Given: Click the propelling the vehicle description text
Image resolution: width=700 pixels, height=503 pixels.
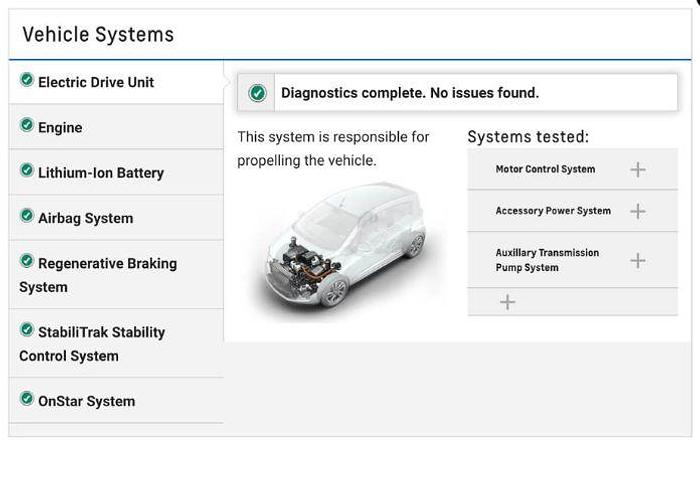Looking at the screenshot, I should click(x=333, y=149).
